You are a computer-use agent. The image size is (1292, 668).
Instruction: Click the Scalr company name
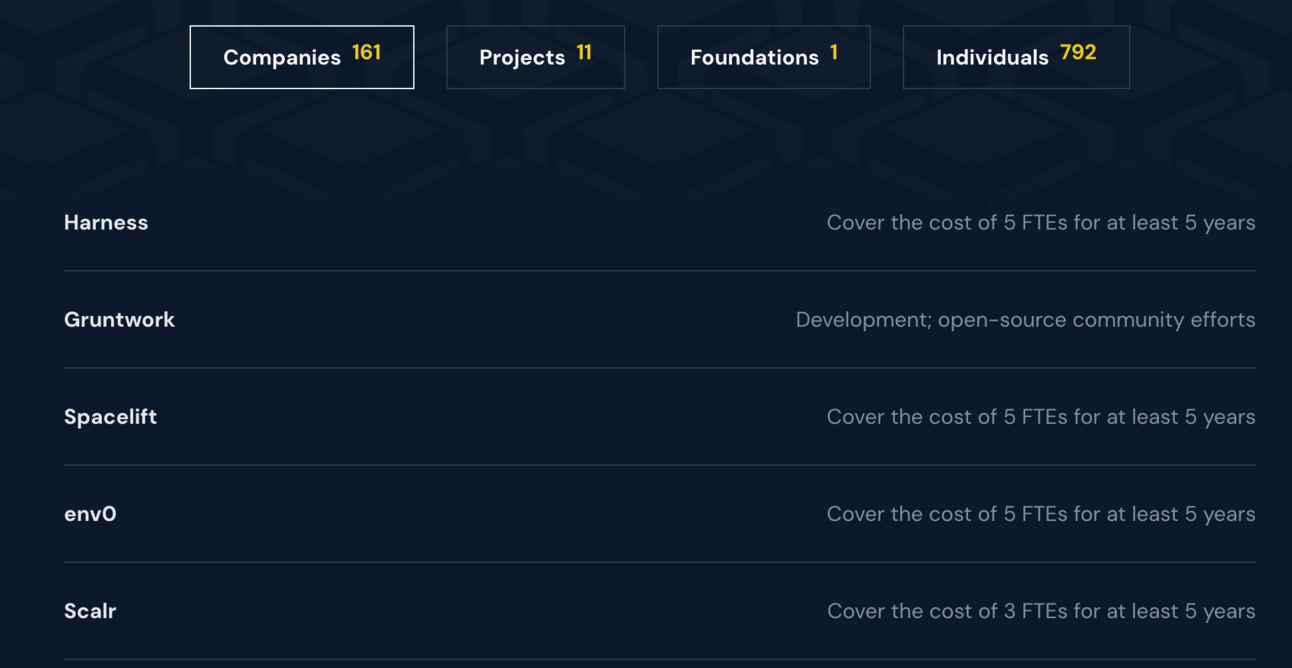[x=90, y=610]
